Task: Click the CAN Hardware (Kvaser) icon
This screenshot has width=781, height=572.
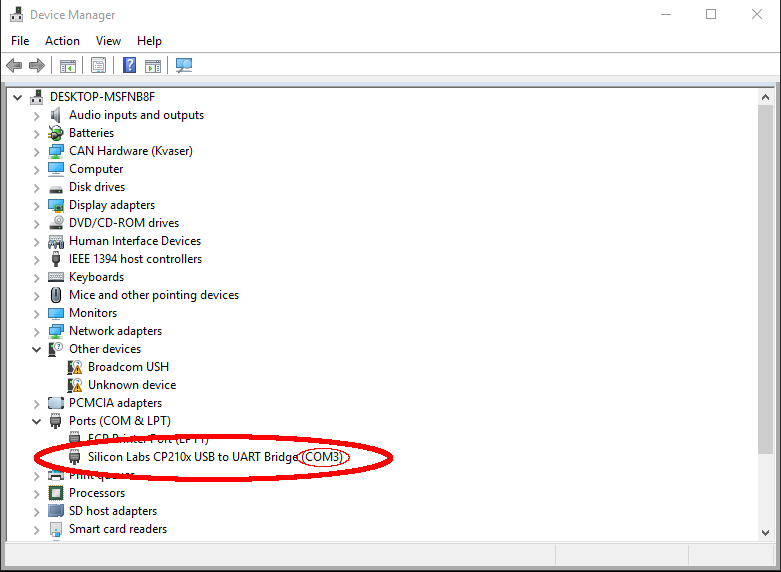Action: point(56,151)
